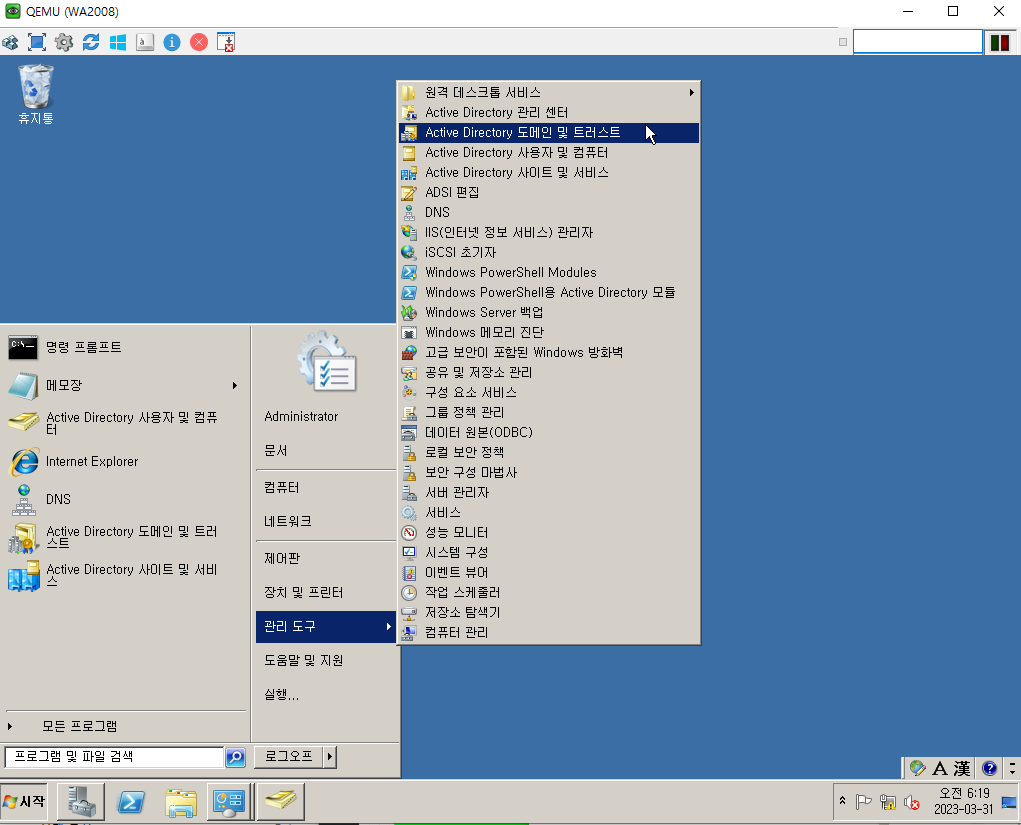The height and width of the screenshot is (825, 1021).
Task: Open 네트워크 in start menu
Action: tap(326, 522)
